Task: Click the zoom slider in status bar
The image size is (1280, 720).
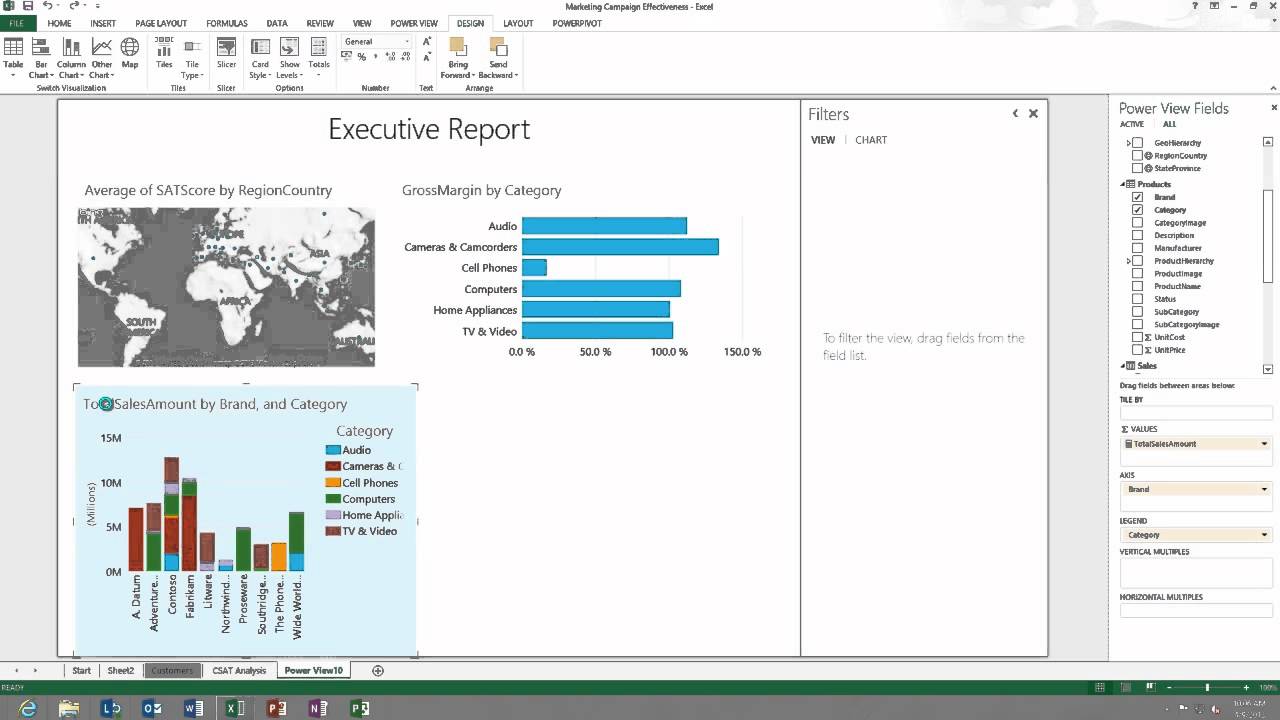Action: (1207, 688)
